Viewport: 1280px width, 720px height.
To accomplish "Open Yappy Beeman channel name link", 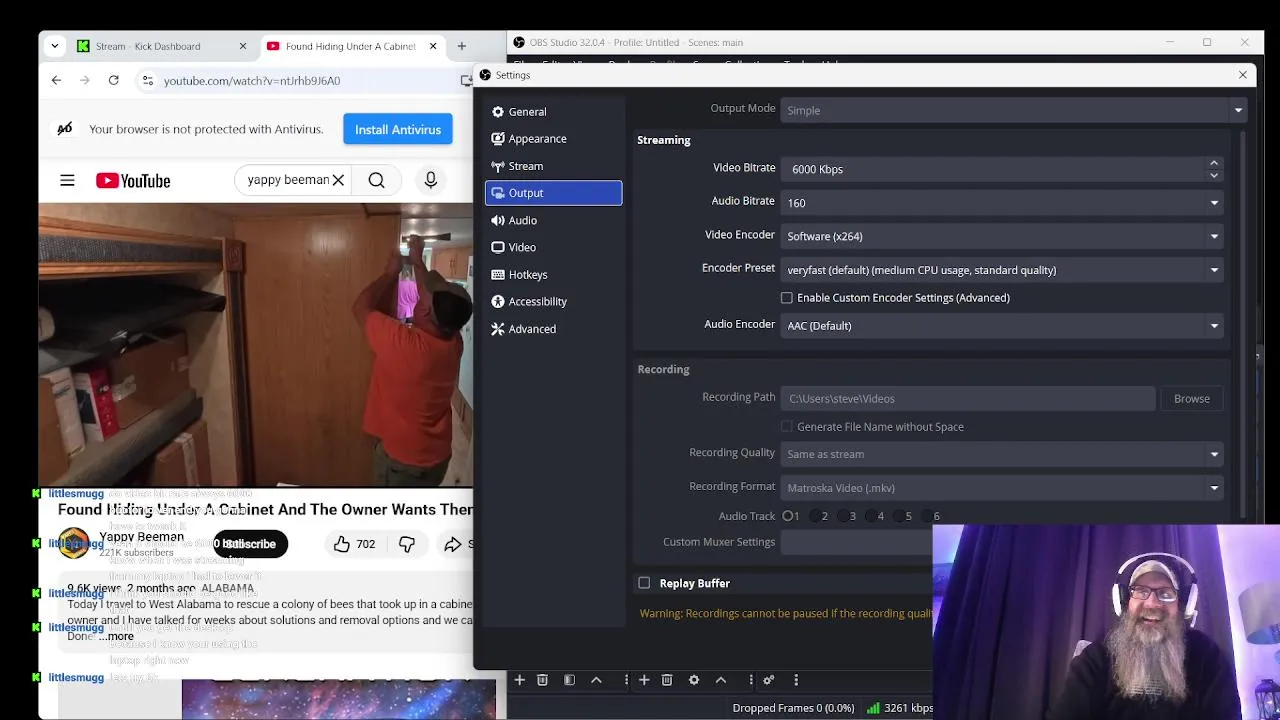I will point(142,537).
